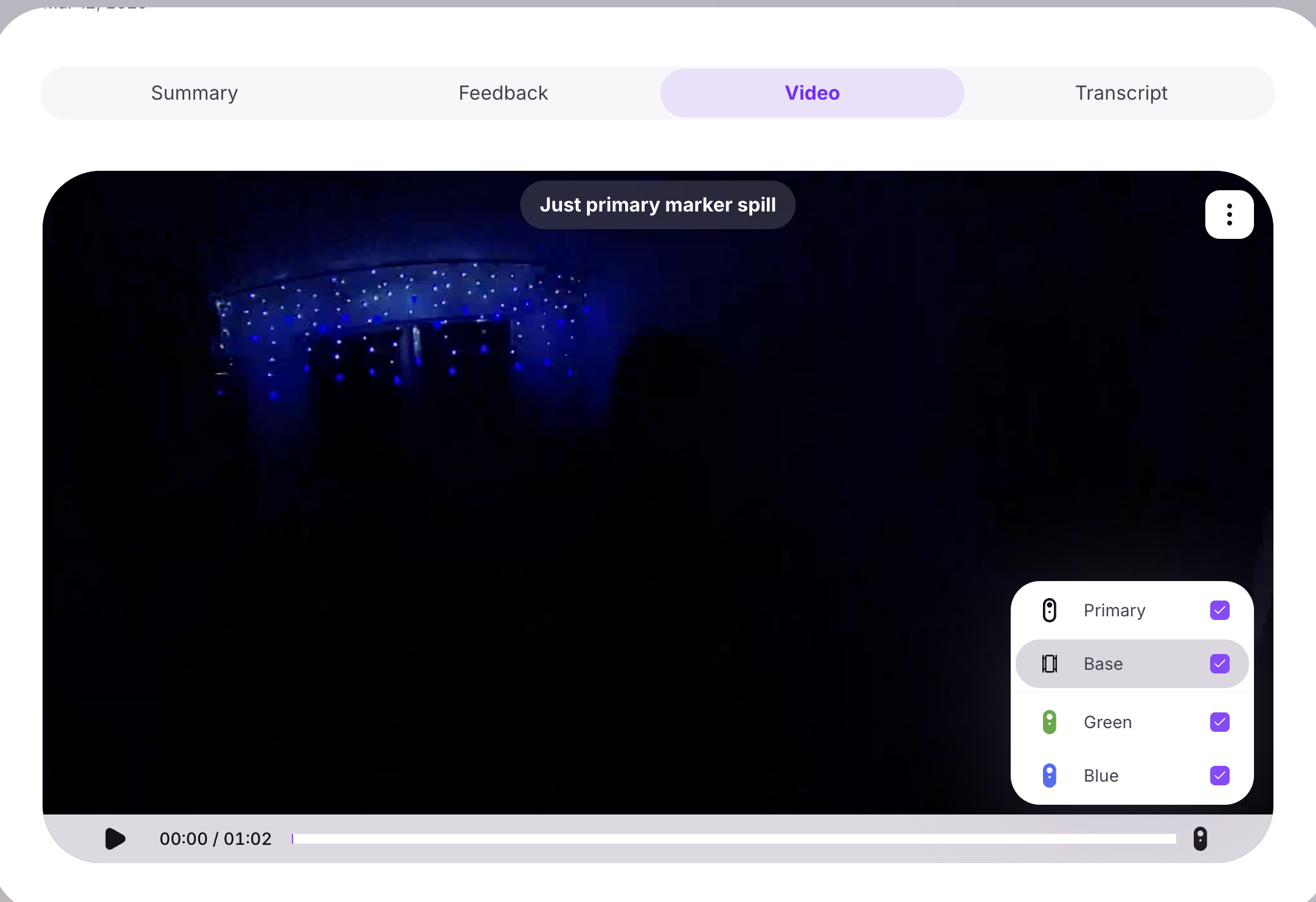This screenshot has width=1316, height=902.
Task: Click the Primary camera icon
Action: coord(1049,610)
